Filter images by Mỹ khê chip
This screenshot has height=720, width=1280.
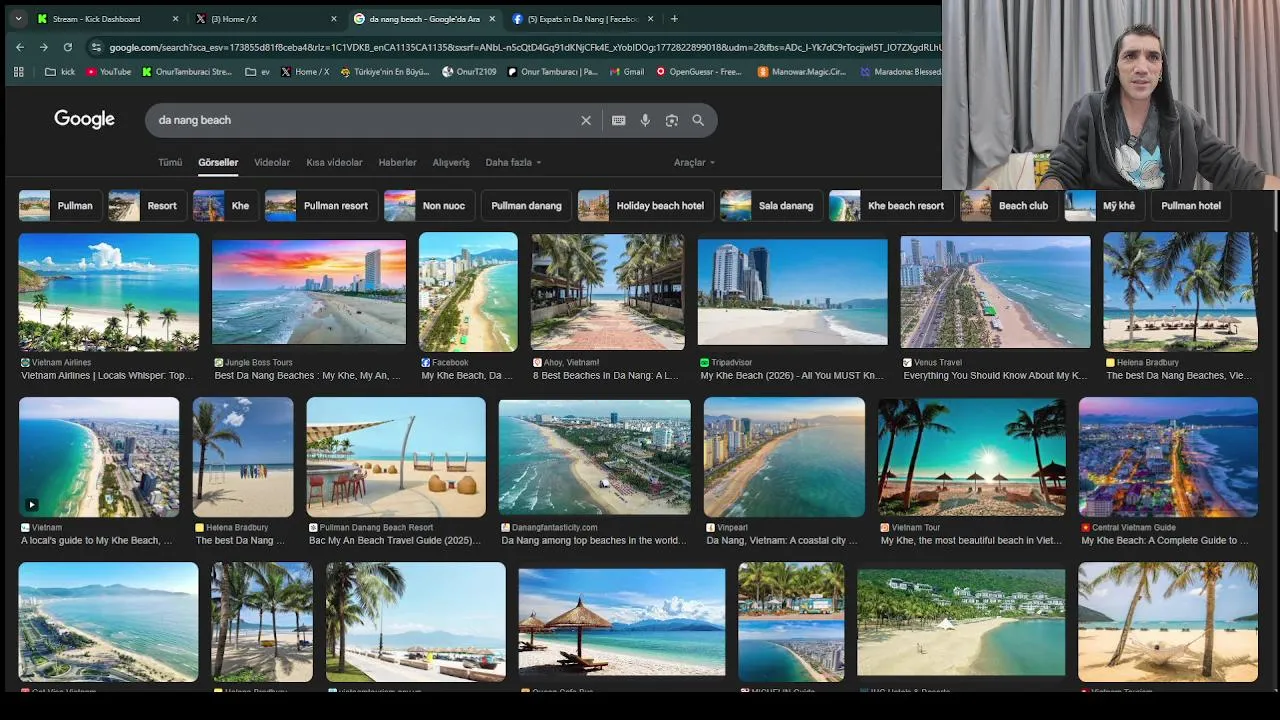[x=1105, y=206]
